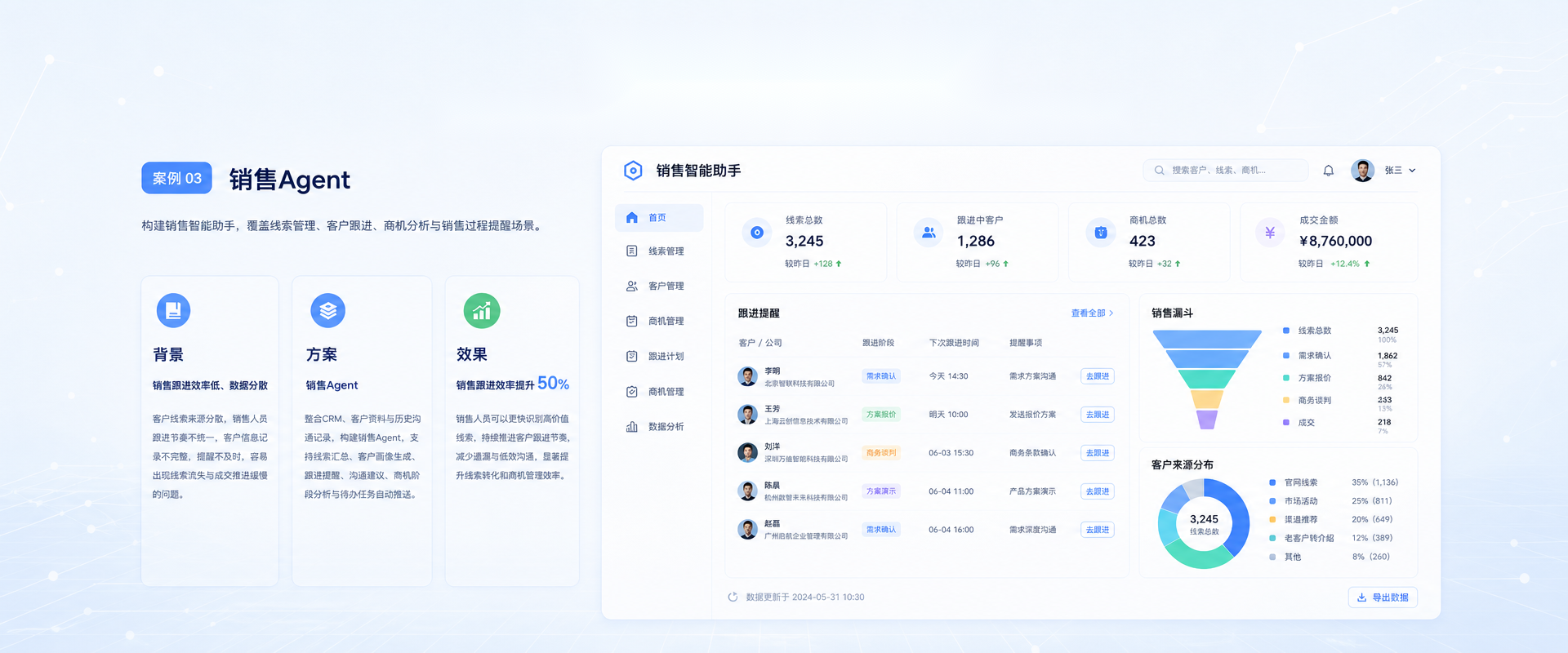Click the 方案演示 tag in 陈晨's row
Screen dimensions: 1568x653
click(x=881, y=491)
